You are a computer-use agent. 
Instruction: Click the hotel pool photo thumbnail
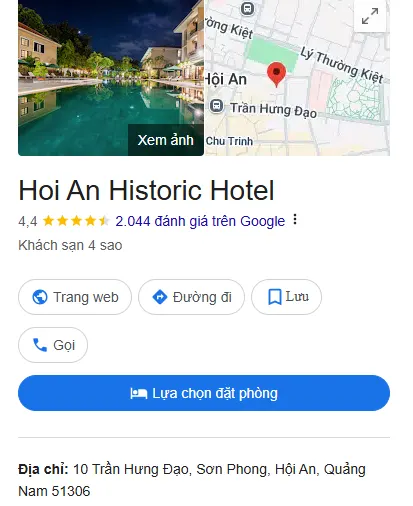click(x=111, y=78)
